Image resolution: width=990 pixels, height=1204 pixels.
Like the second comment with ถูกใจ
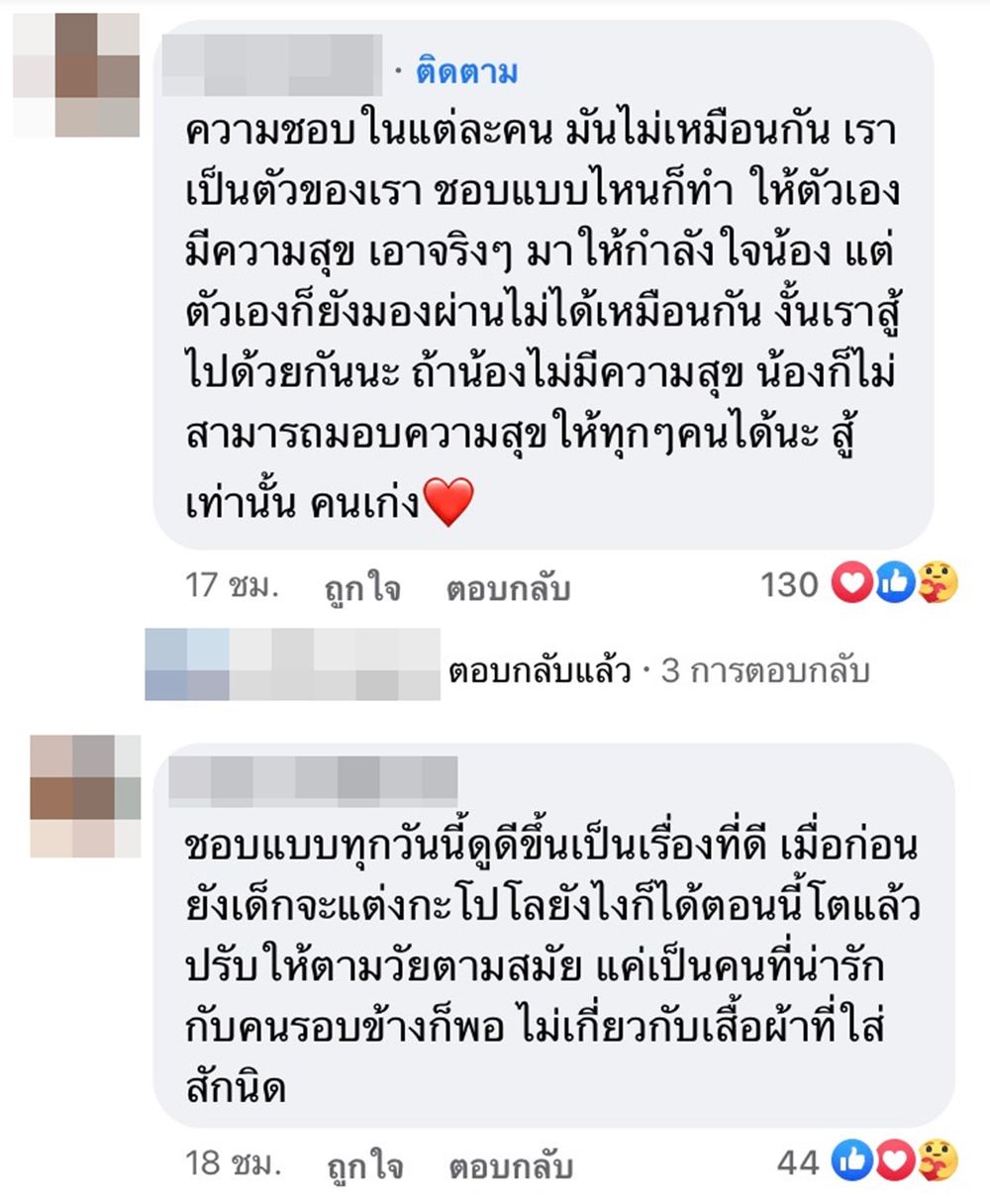(365, 1165)
